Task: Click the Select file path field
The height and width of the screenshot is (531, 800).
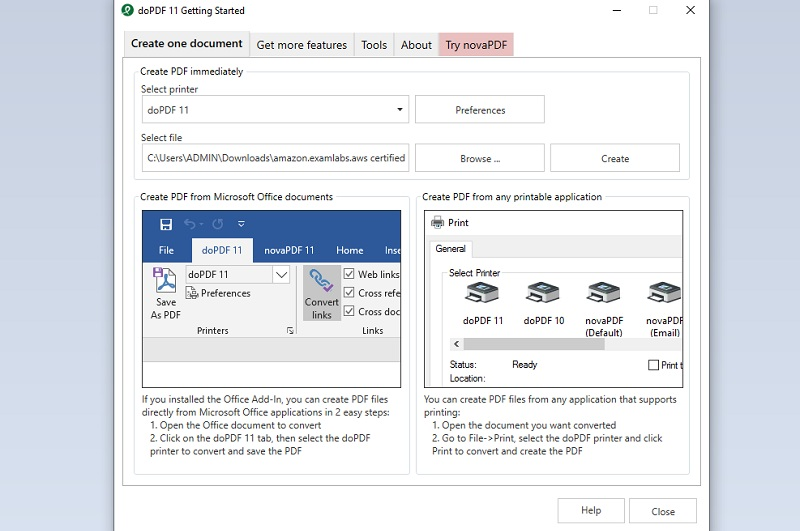Action: pos(275,158)
